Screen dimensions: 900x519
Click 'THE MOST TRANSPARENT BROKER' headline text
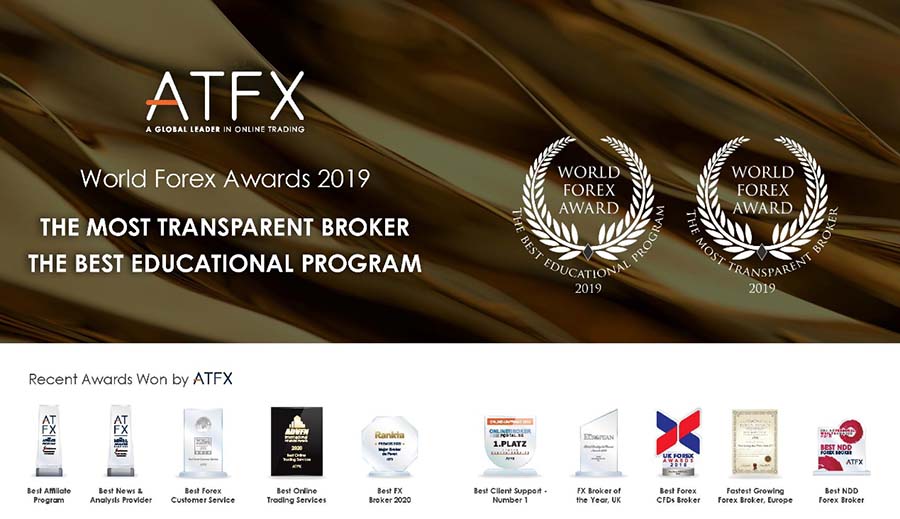pos(225,227)
